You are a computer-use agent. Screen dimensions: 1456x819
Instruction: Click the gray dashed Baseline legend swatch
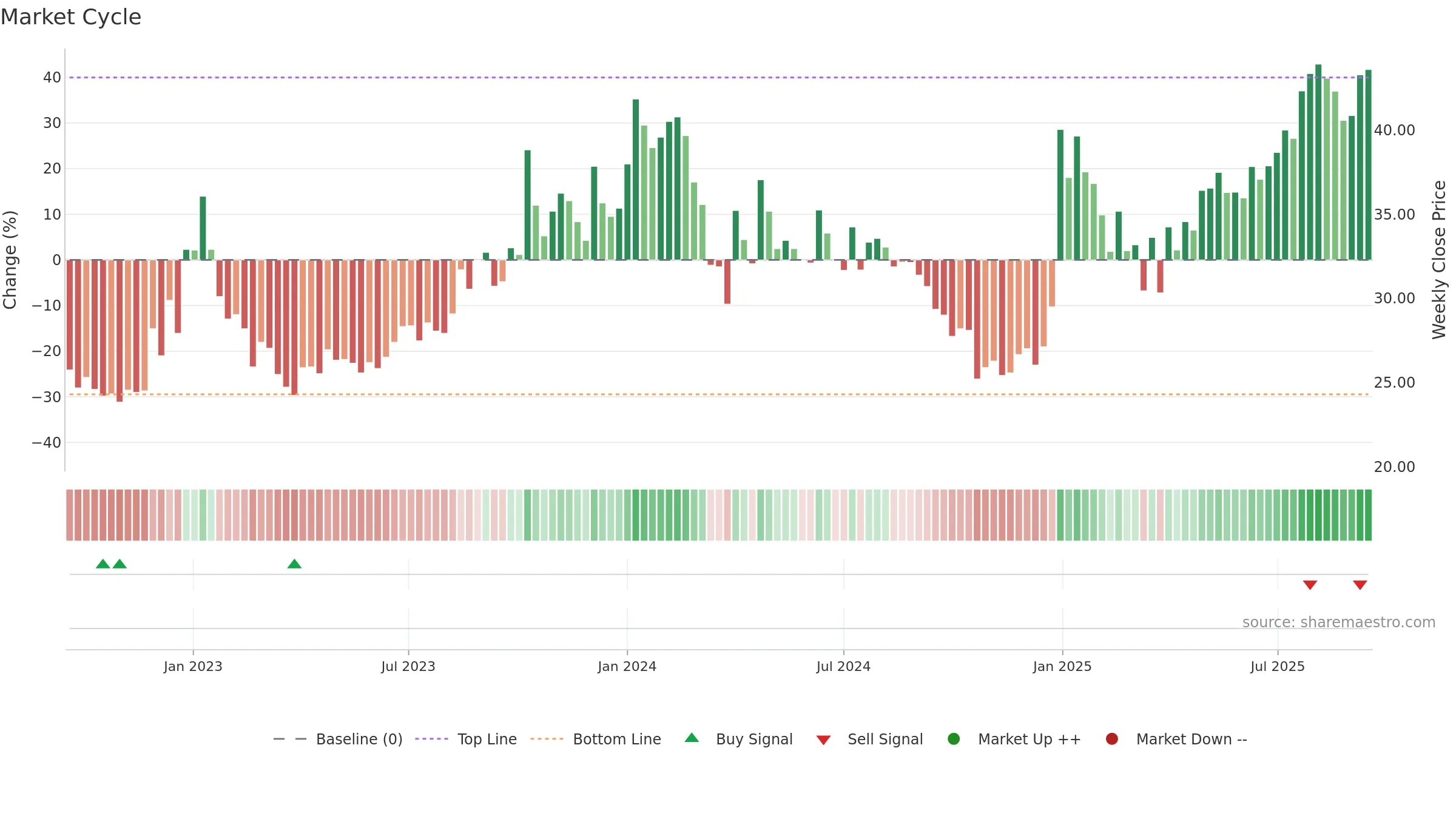(290, 739)
